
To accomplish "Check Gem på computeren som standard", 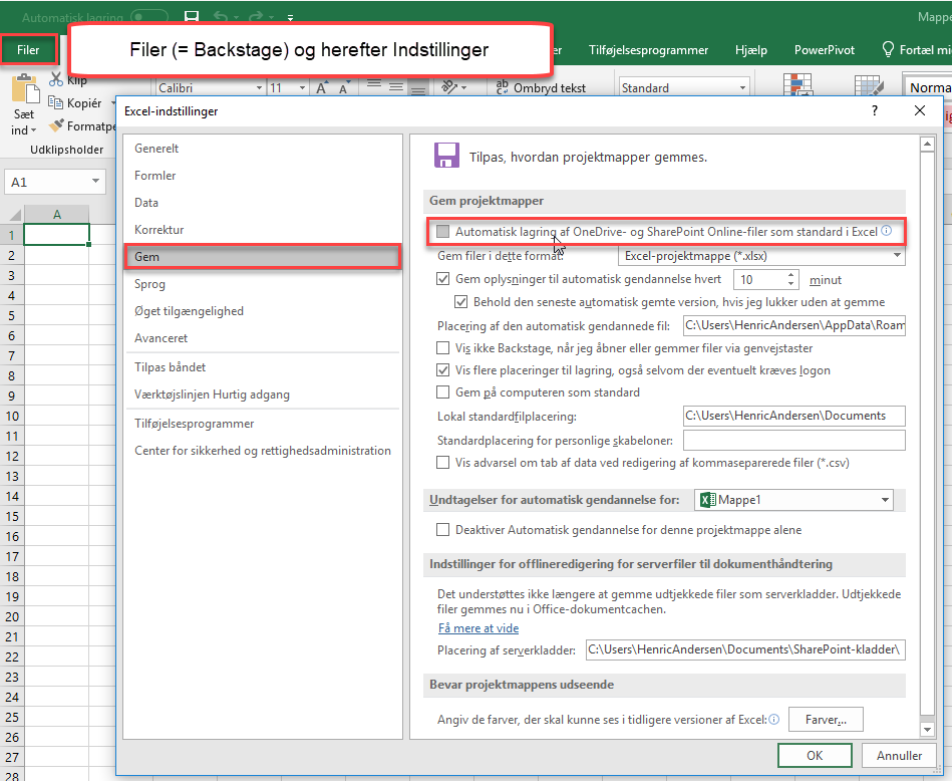I will point(443,392).
